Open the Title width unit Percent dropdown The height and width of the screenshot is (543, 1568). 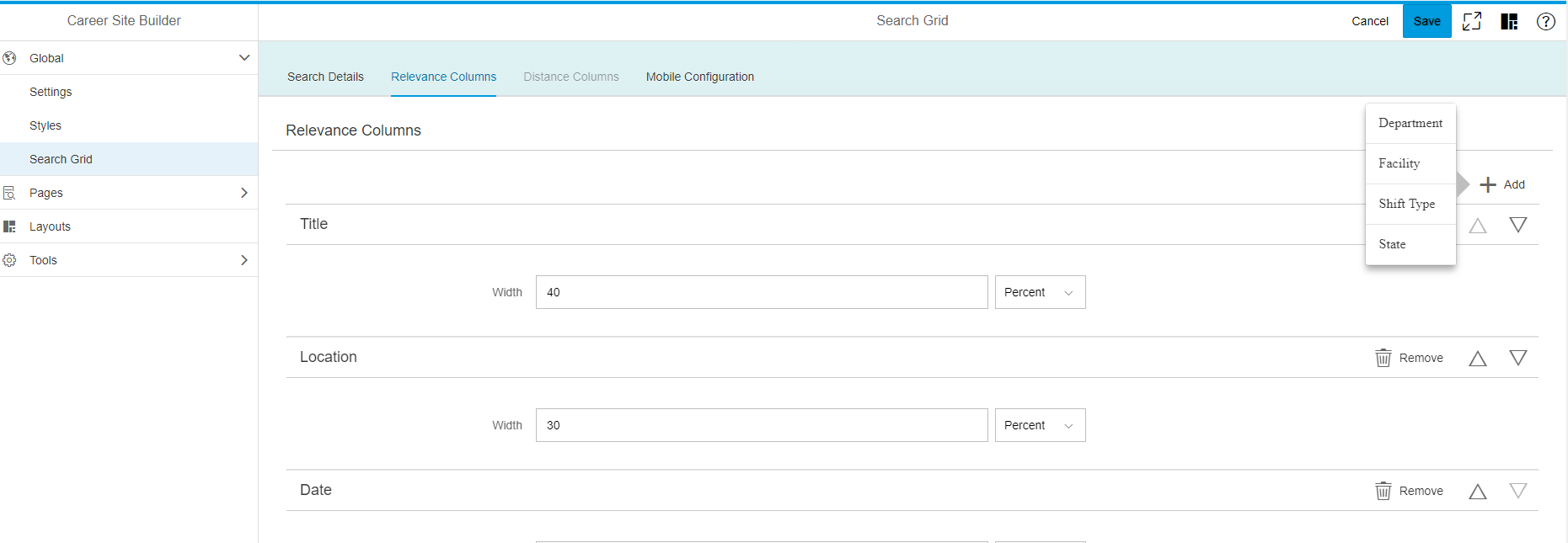[1040, 292]
